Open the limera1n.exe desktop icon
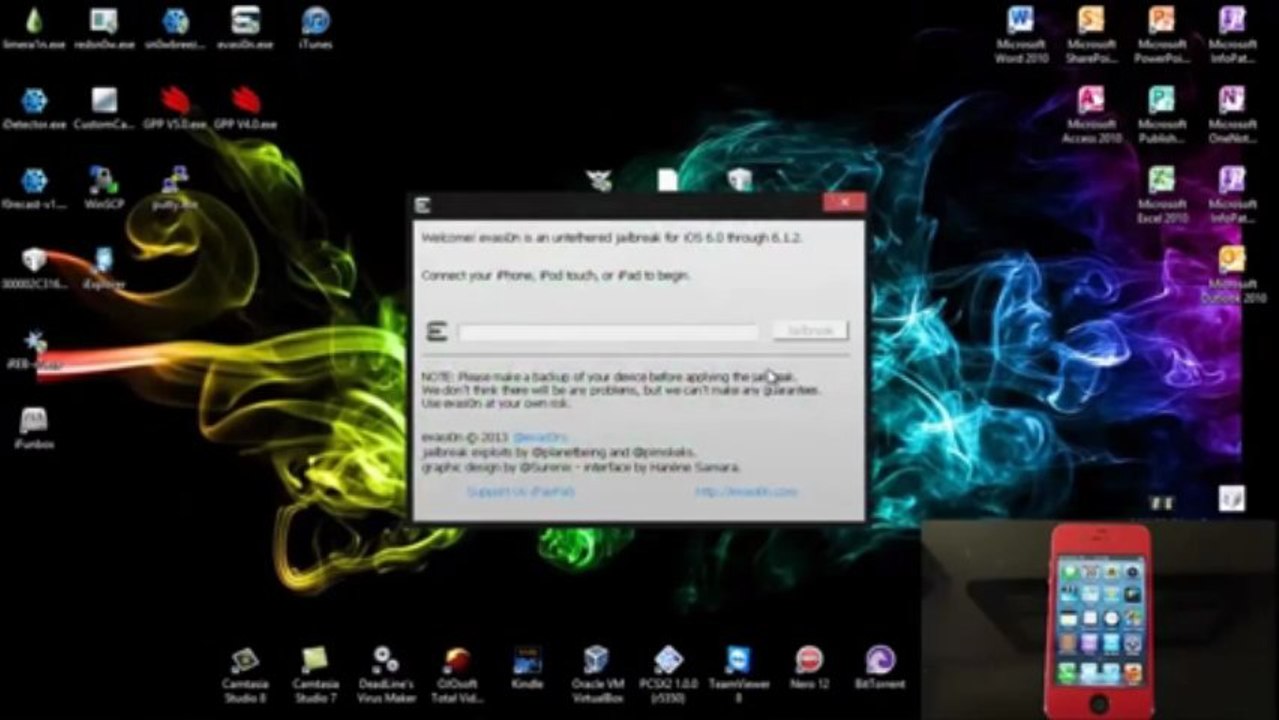Image resolution: width=1279 pixels, height=720 pixels. (34, 28)
